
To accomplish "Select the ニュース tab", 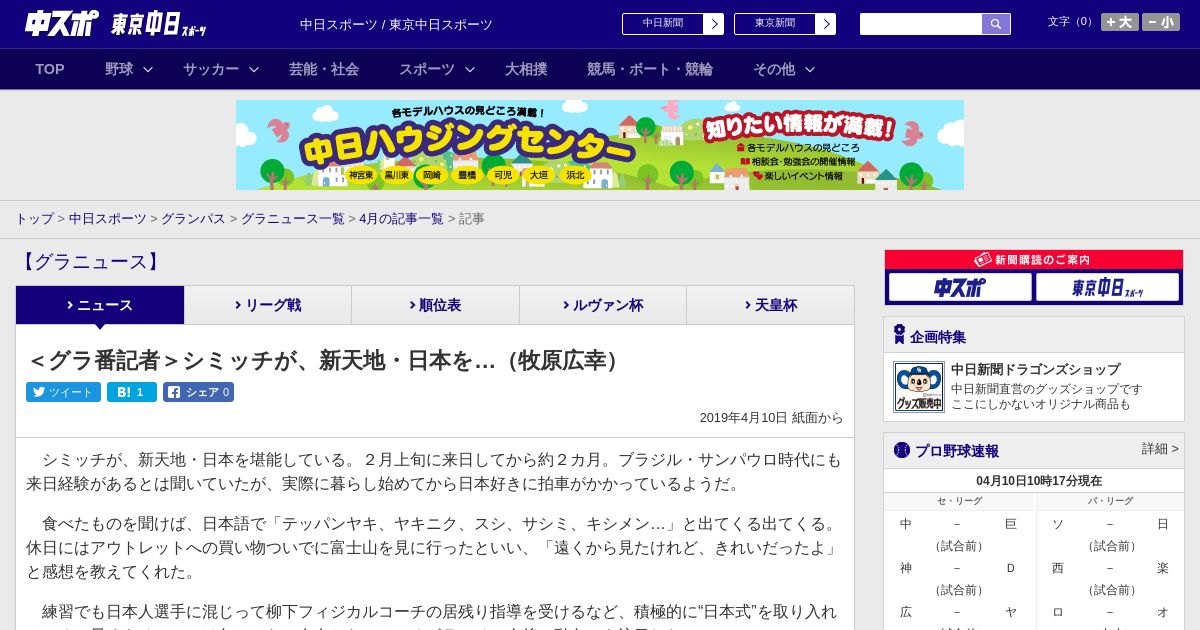I will pos(100,305).
